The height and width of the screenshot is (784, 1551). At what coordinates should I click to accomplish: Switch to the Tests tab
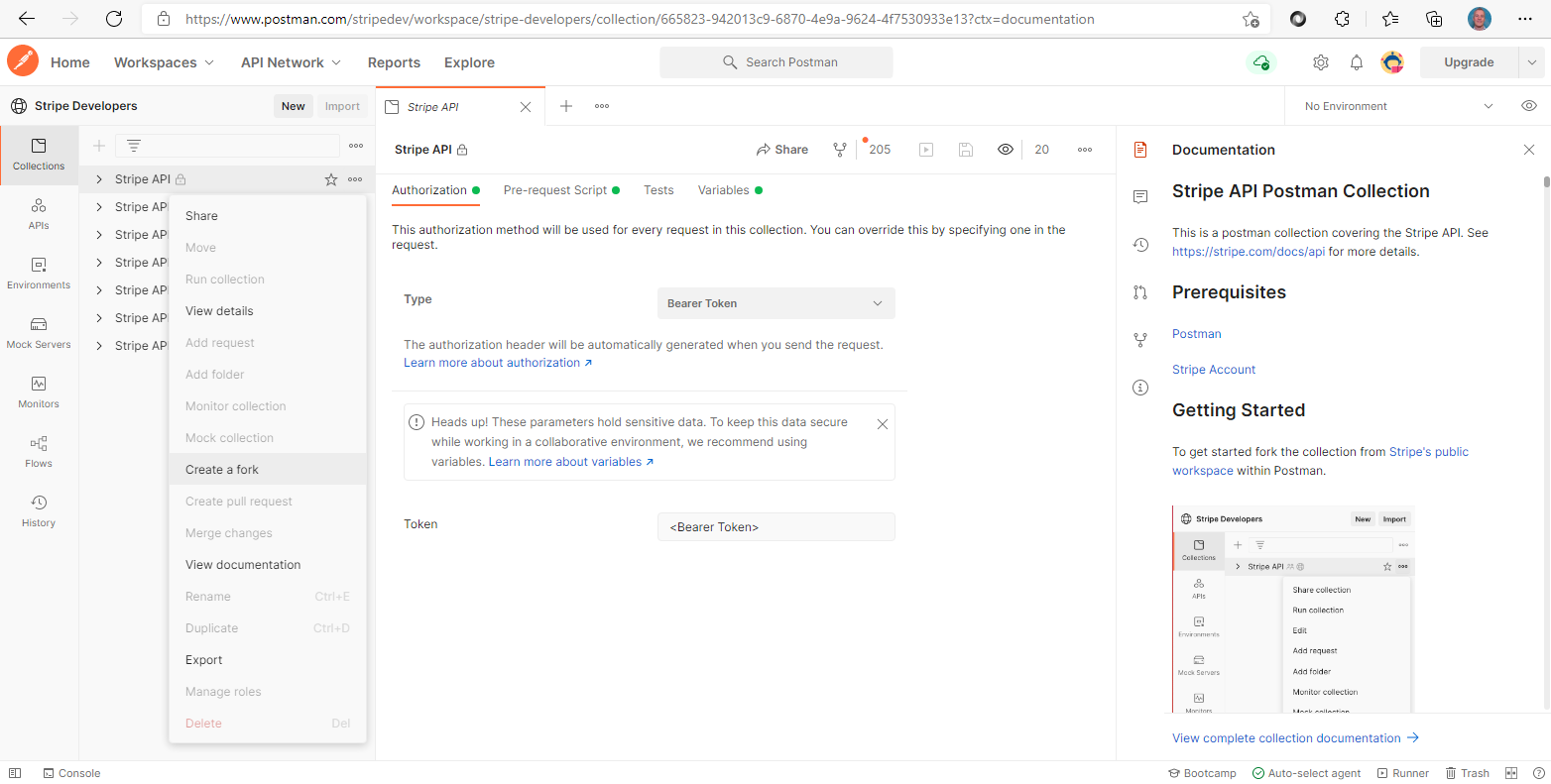pyautogui.click(x=657, y=189)
